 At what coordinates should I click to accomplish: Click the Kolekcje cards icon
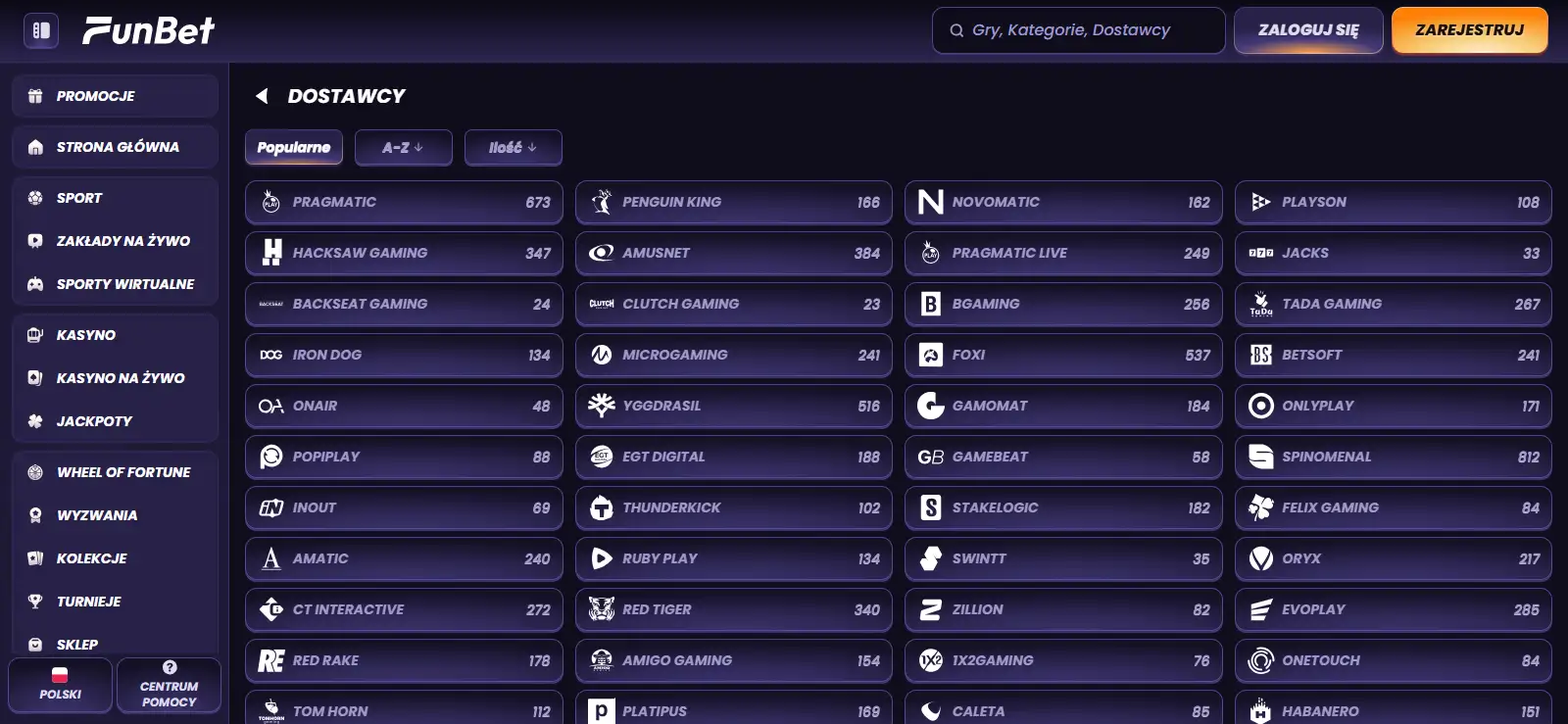pyautogui.click(x=35, y=558)
